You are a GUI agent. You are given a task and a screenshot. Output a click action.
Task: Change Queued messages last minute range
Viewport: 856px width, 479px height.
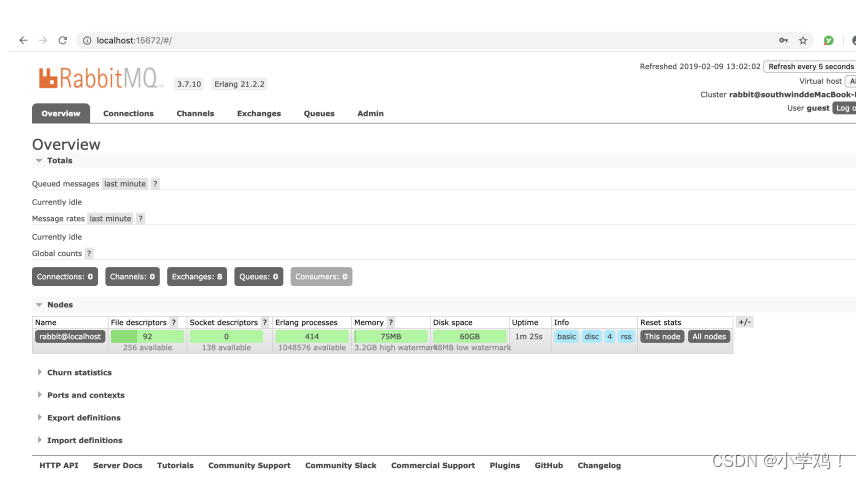[125, 184]
